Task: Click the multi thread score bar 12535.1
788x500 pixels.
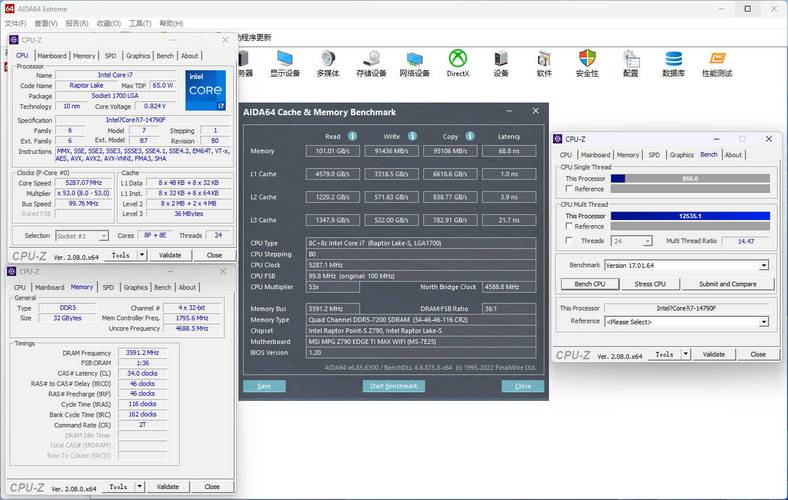Action: 689,216
